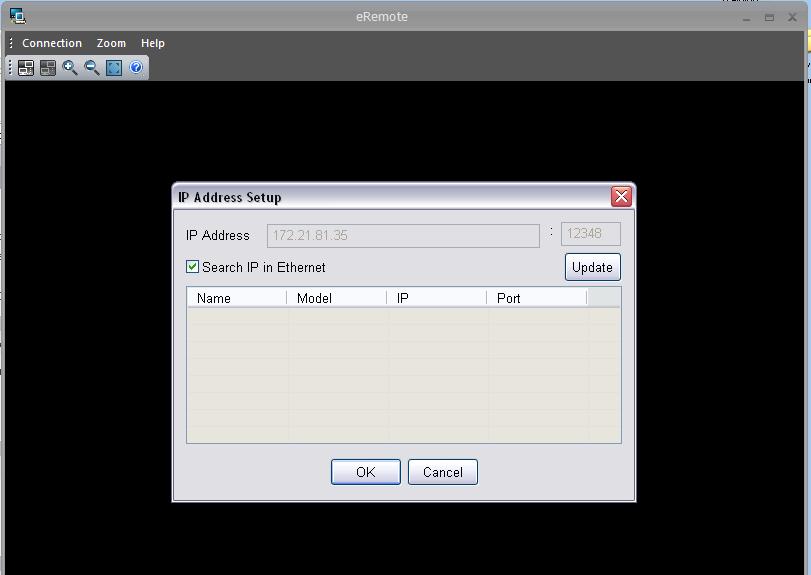Uncheck Search IP in Ethernet
This screenshot has height=575, width=811.
[x=193, y=267]
